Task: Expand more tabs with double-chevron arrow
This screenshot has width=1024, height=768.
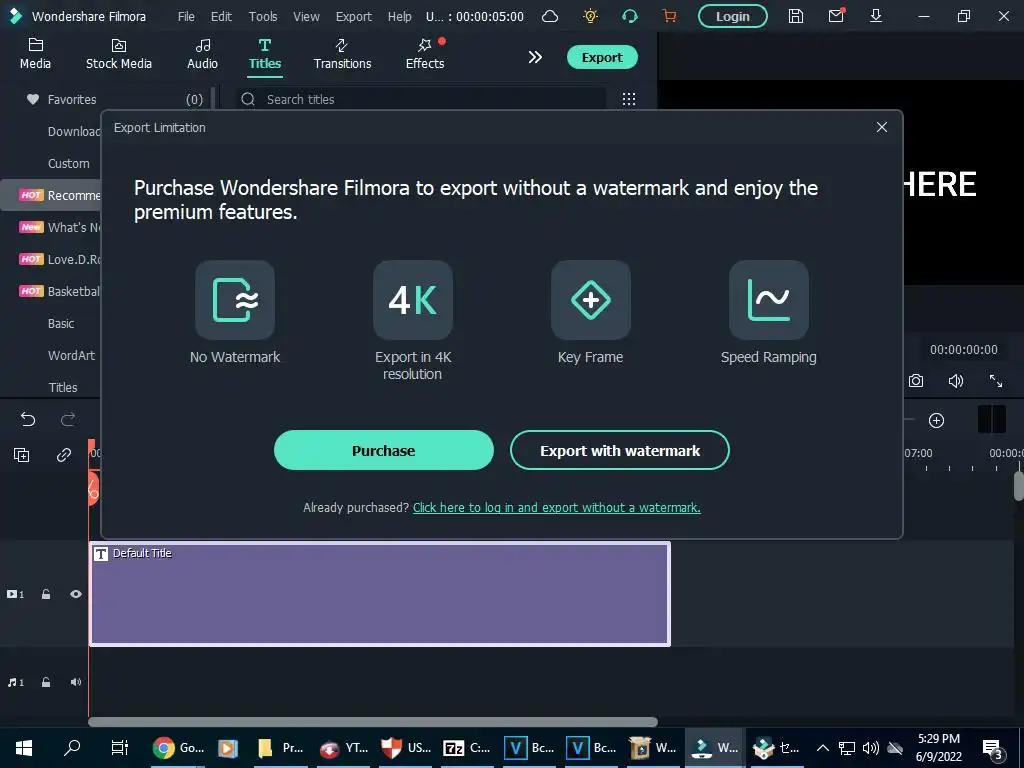Action: 535,57
